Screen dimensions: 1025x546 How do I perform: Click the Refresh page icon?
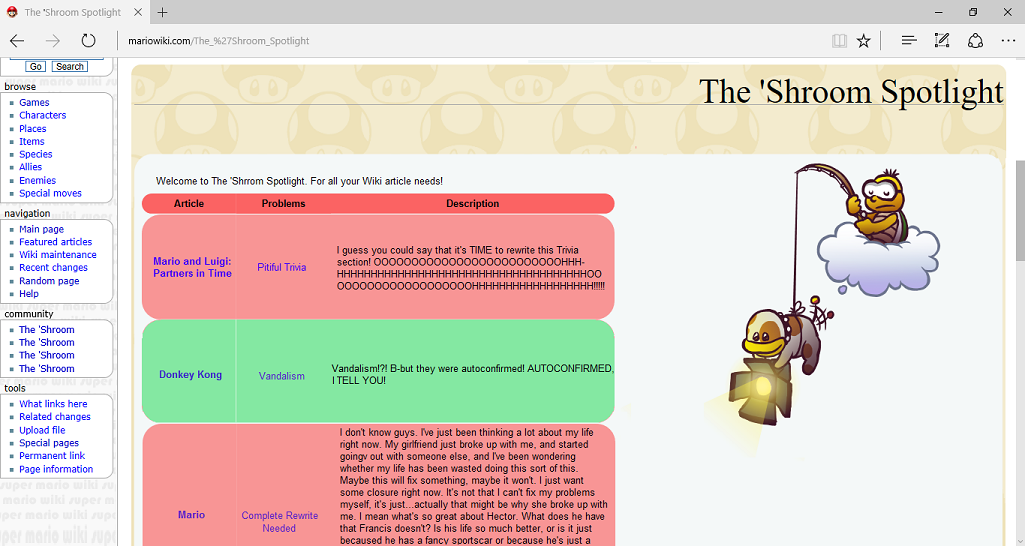pyautogui.click(x=88, y=41)
